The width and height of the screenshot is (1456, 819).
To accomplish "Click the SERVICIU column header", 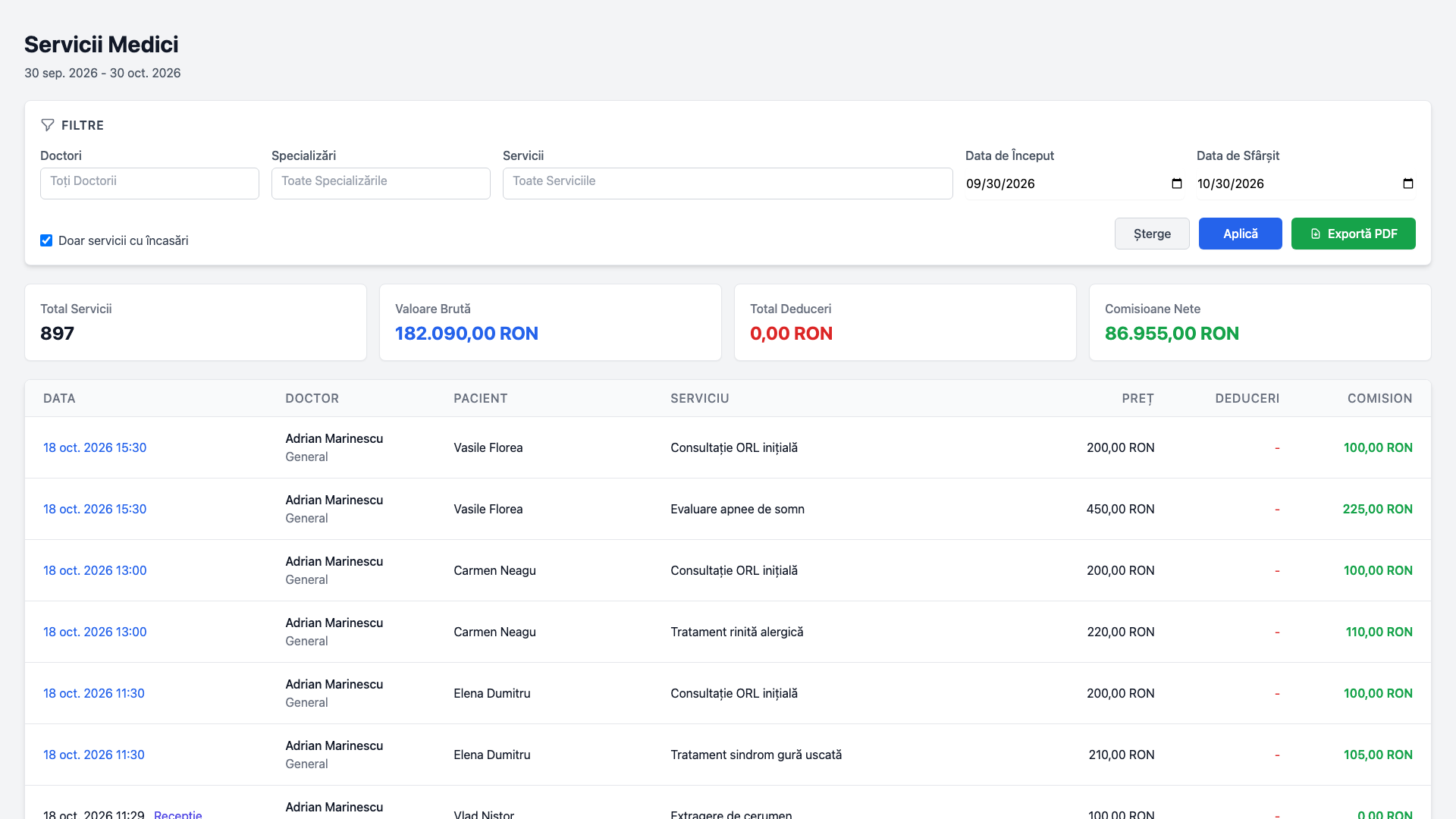I will tap(700, 398).
